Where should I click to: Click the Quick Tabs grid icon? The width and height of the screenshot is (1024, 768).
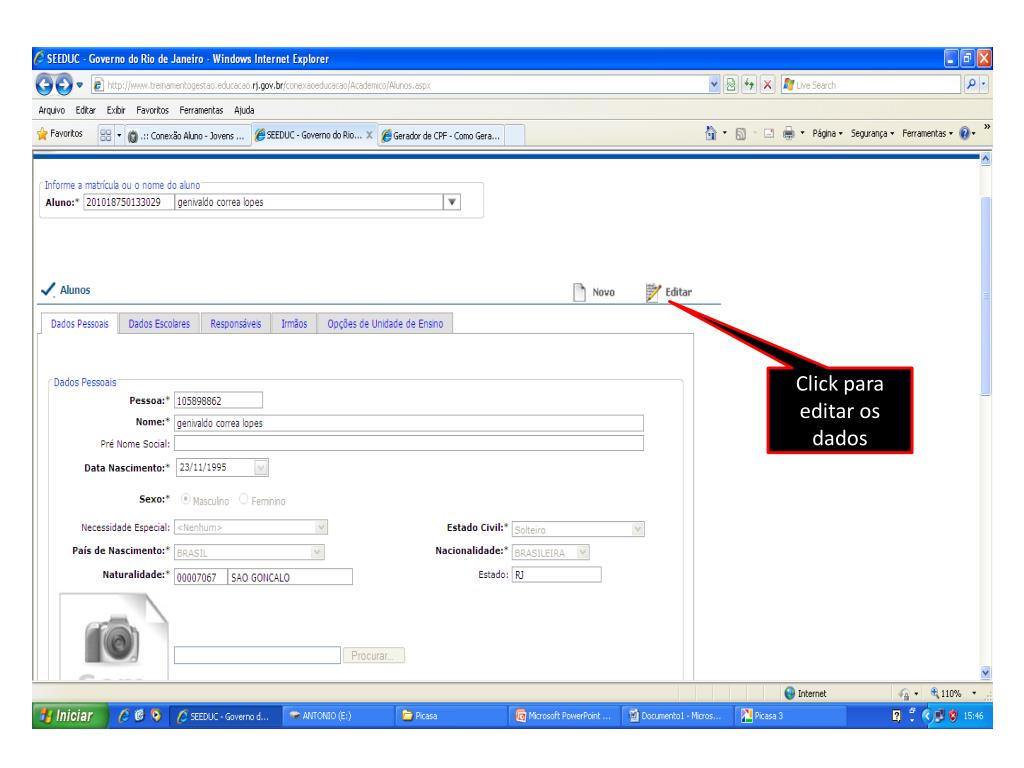click(x=105, y=135)
